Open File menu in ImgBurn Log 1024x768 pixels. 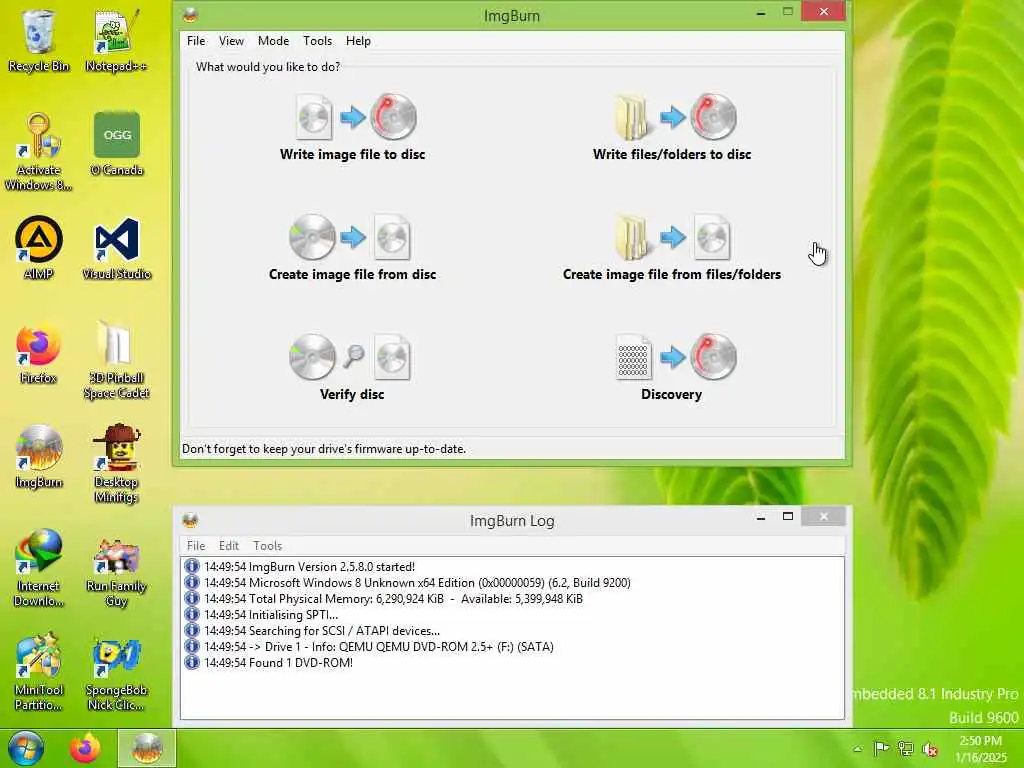click(x=196, y=545)
